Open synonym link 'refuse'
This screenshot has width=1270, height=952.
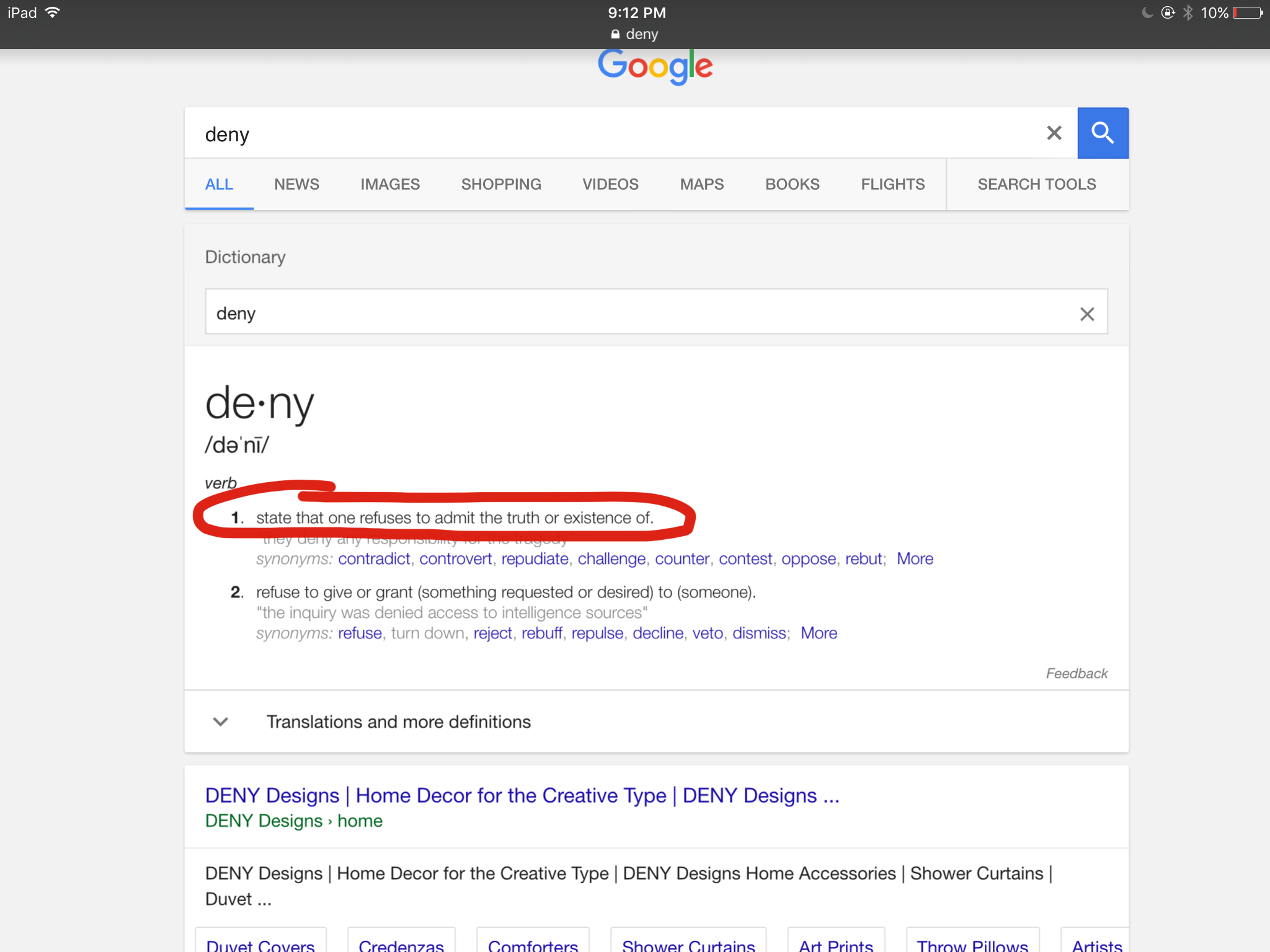click(360, 633)
